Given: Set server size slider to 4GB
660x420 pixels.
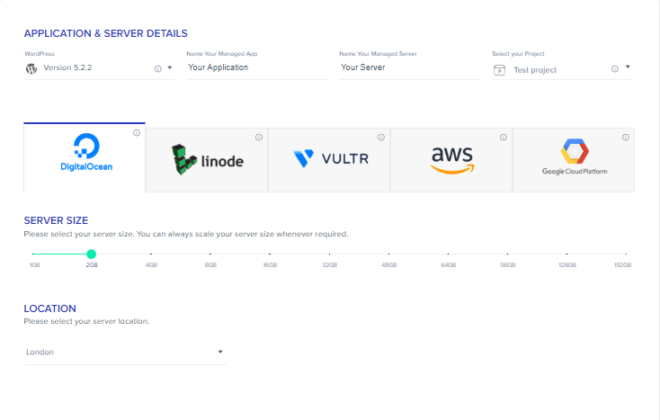Looking at the screenshot, I should coord(151,254).
